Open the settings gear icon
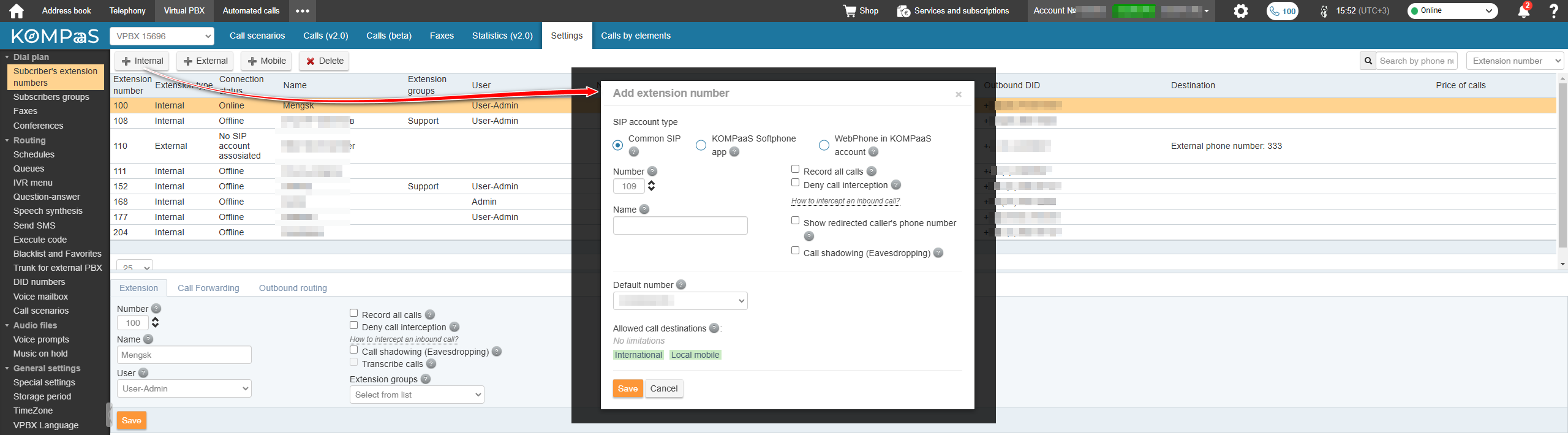1568x435 pixels. pyautogui.click(x=1241, y=11)
